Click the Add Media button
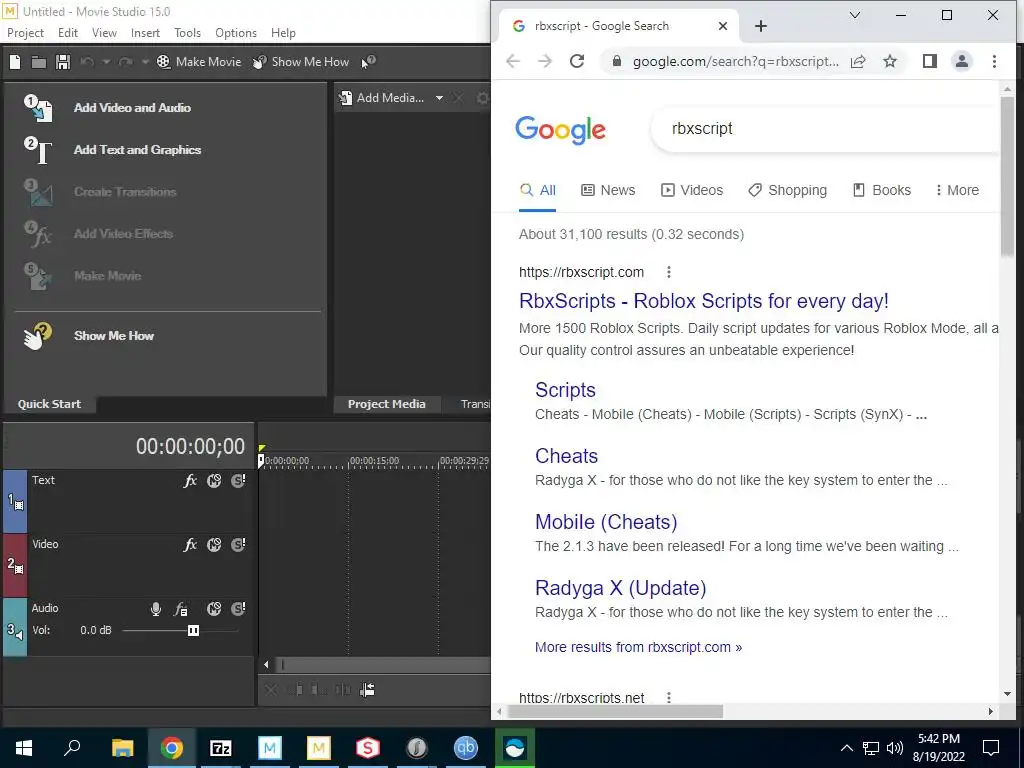Image resolution: width=1024 pixels, height=768 pixels. [383, 98]
